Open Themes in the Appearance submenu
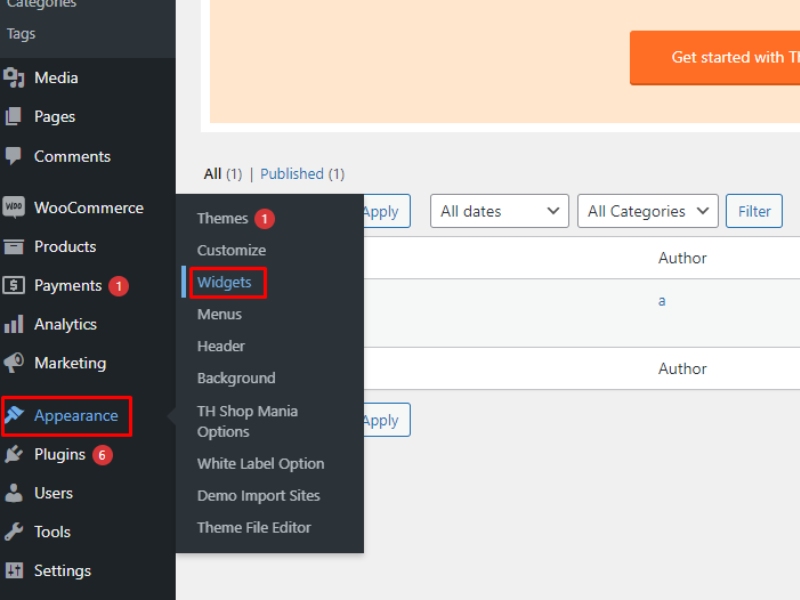 [222, 218]
